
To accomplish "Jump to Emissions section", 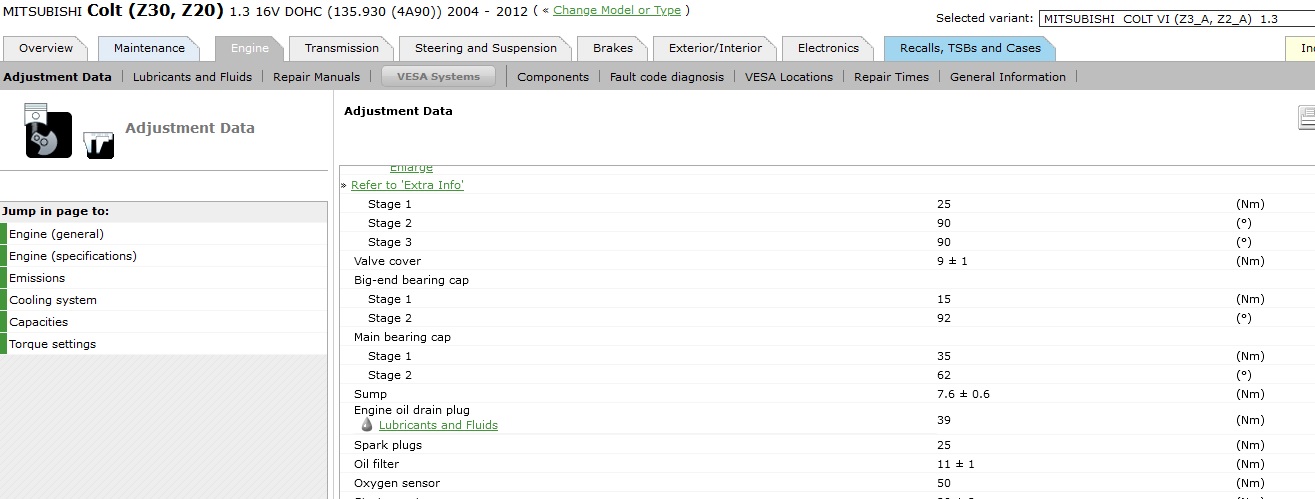I will pyautogui.click(x=164, y=278).
